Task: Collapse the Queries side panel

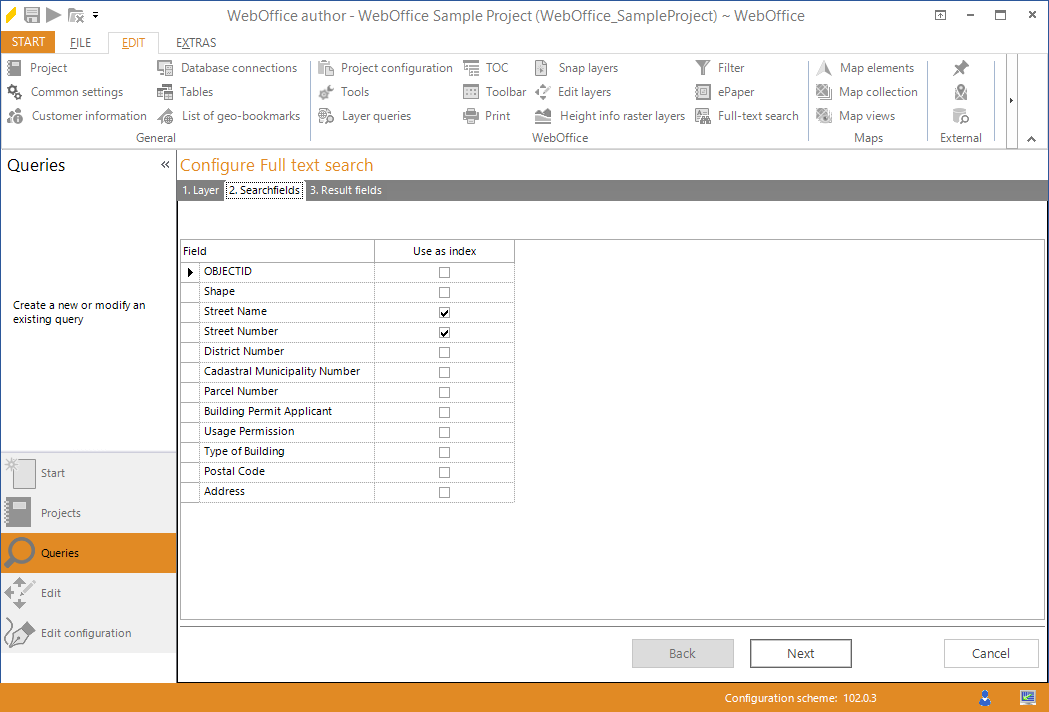Action: point(165,164)
